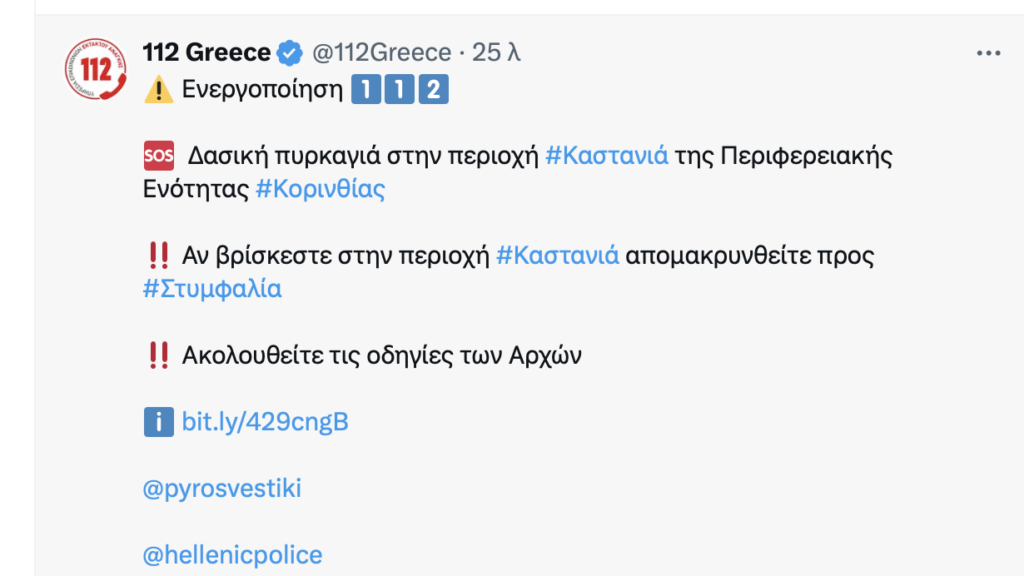This screenshot has width=1024, height=576.
Task: Click the blue verified badge
Action: coord(290,53)
